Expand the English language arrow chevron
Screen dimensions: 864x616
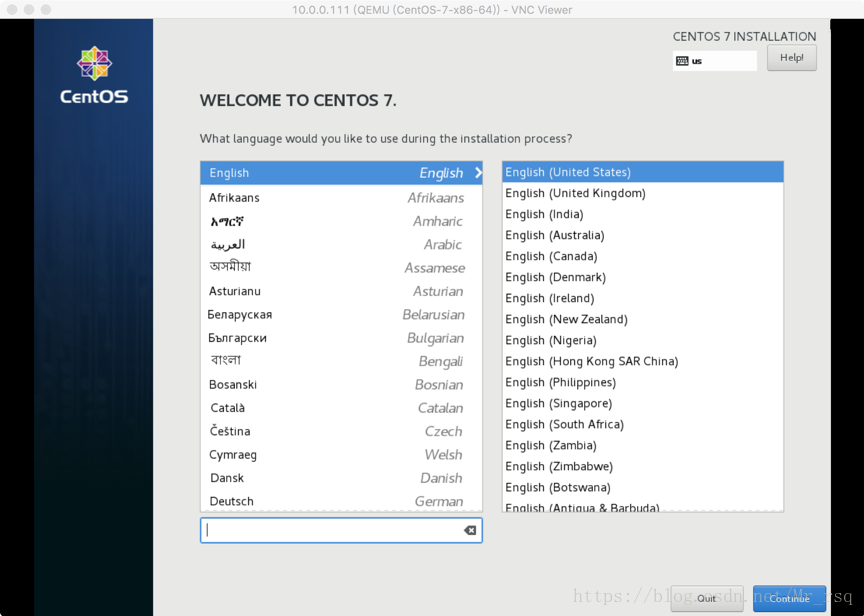[x=478, y=173]
